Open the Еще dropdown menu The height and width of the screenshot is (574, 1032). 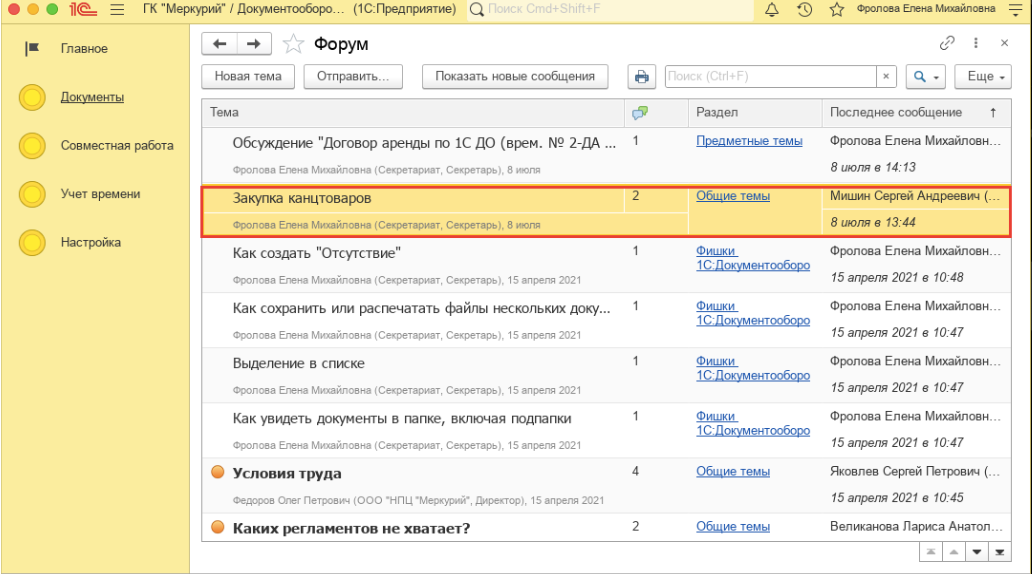tap(984, 77)
